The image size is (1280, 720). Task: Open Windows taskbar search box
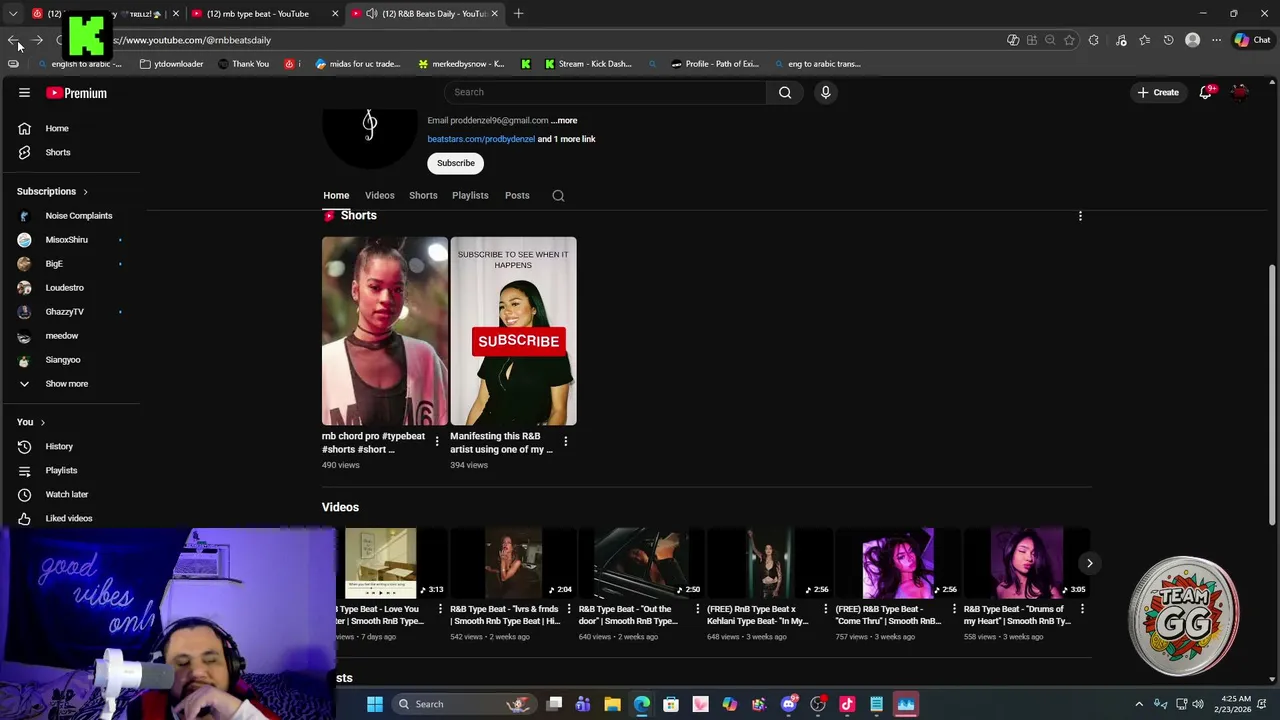tap(465, 704)
